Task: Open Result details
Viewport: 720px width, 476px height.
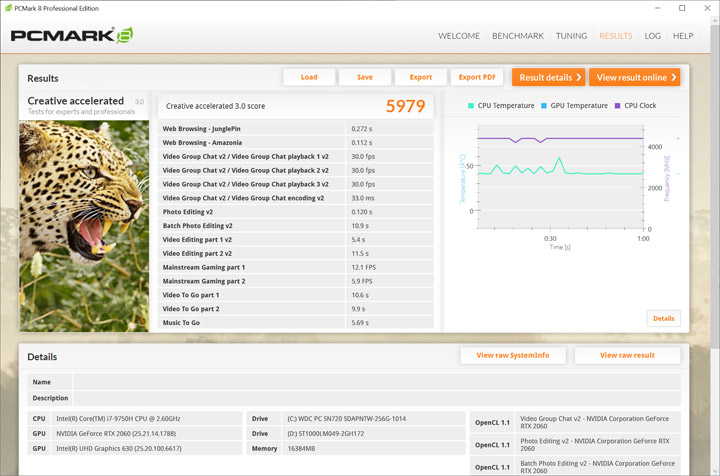Action: (548, 78)
